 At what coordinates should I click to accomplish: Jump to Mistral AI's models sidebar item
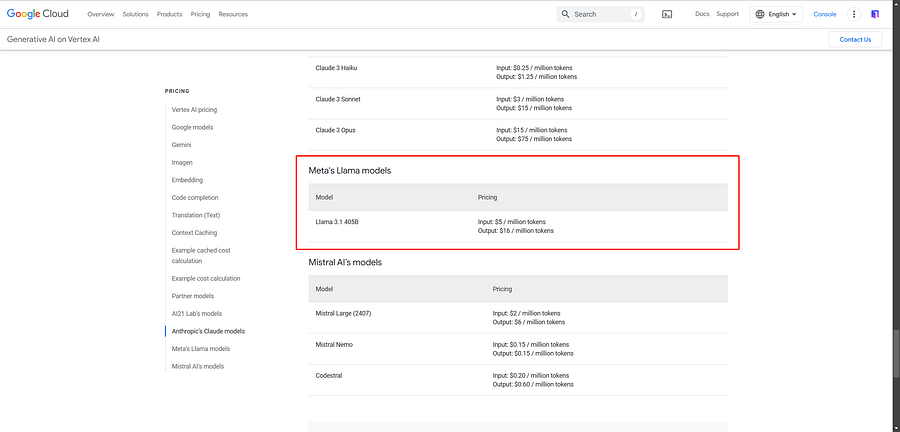[197, 366]
